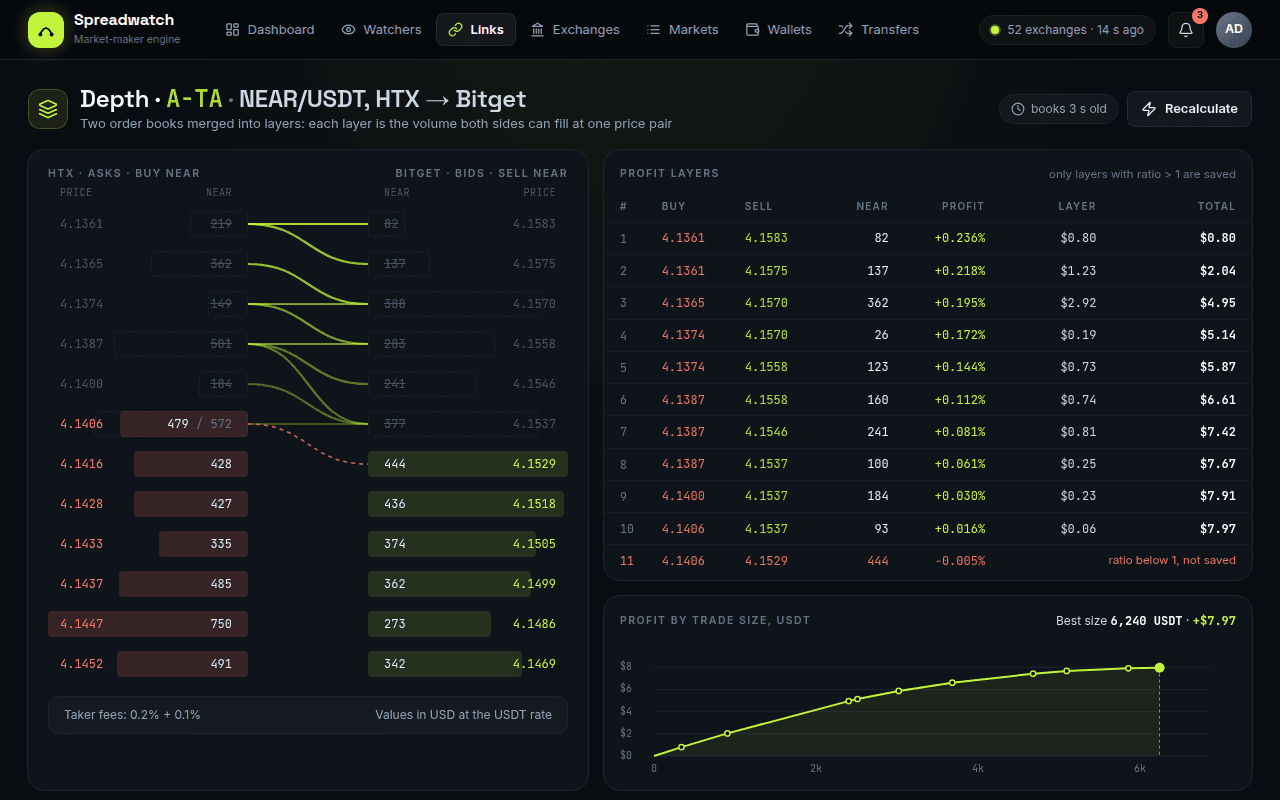This screenshot has width=1280, height=800.
Task: Click consumed HTX ask 219 at 4.1361
Action: (x=219, y=224)
